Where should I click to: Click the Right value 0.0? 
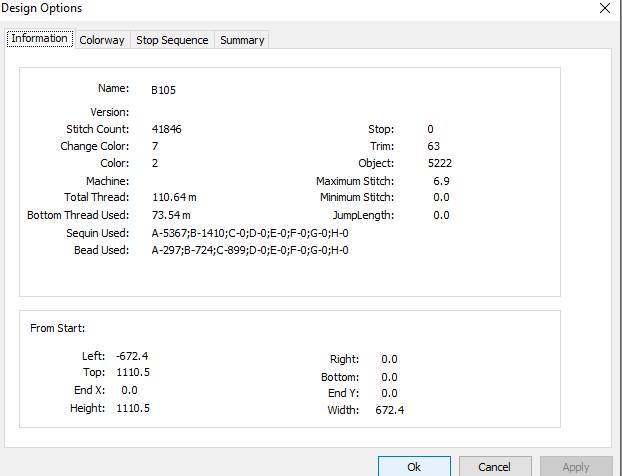tap(389, 359)
